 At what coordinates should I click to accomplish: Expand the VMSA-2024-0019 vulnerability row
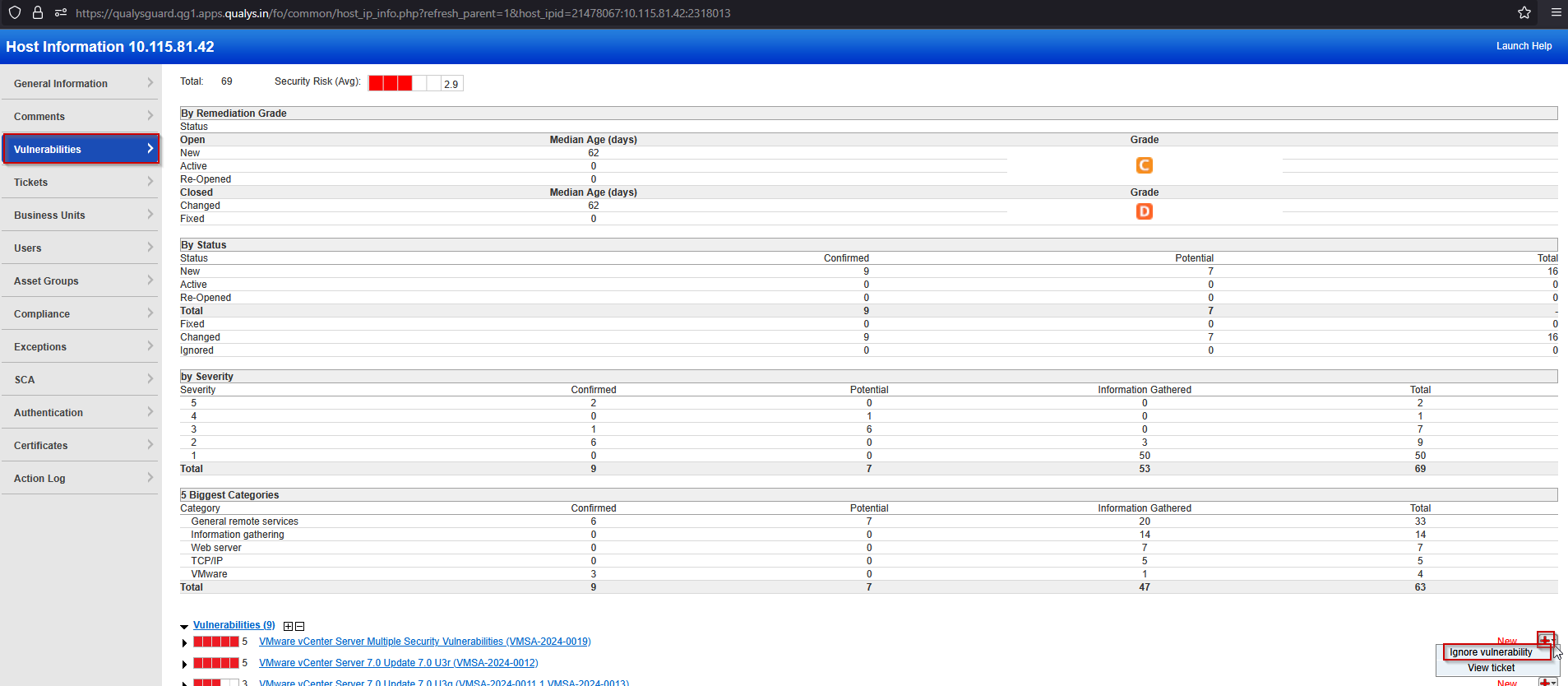click(184, 642)
